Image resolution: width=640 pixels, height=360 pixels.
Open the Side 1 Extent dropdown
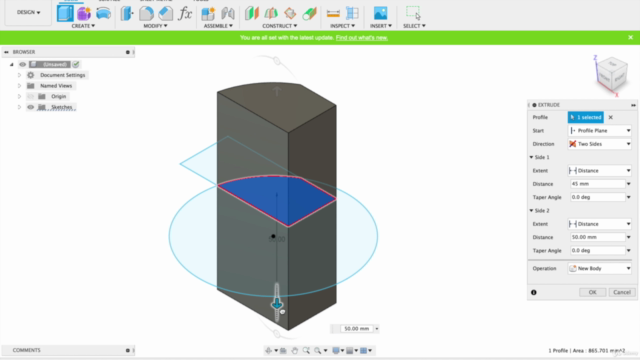600,171
